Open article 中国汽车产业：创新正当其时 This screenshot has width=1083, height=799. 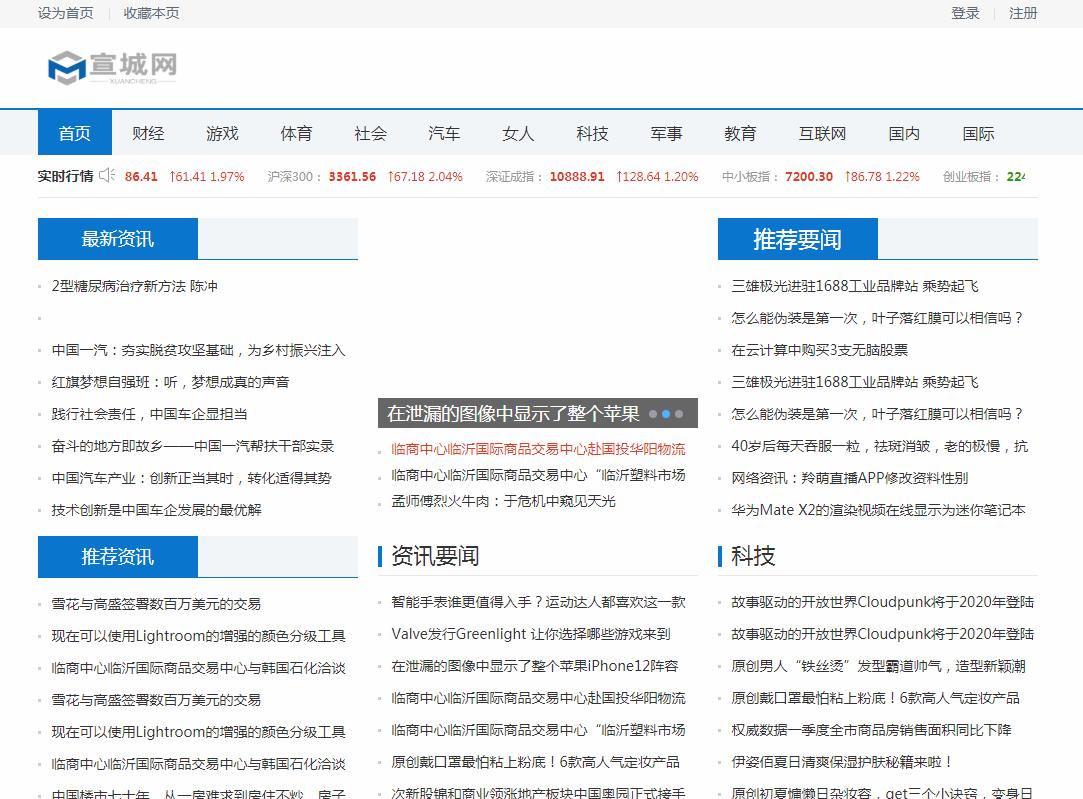point(191,478)
